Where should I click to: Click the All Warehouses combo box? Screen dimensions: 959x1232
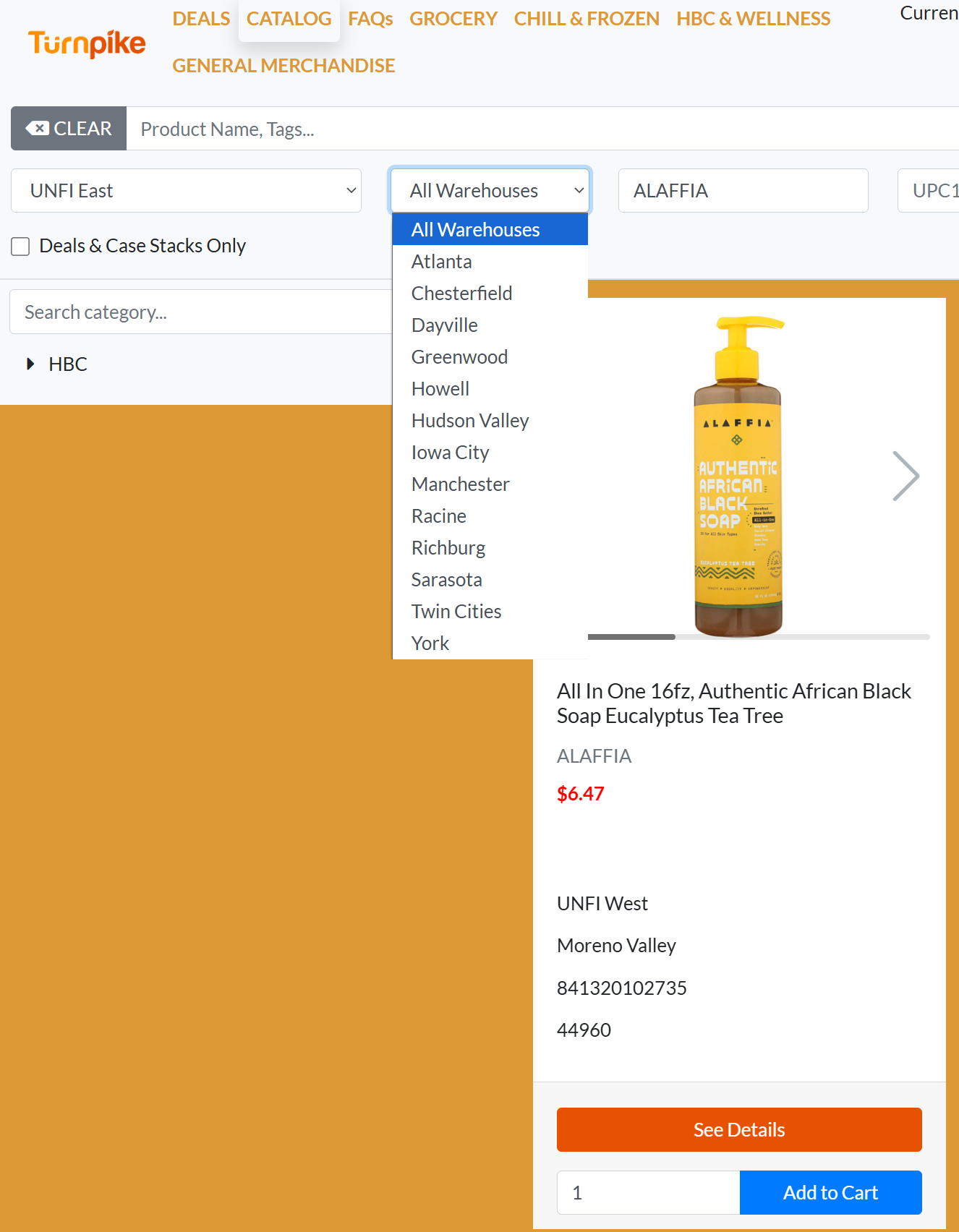(x=490, y=191)
